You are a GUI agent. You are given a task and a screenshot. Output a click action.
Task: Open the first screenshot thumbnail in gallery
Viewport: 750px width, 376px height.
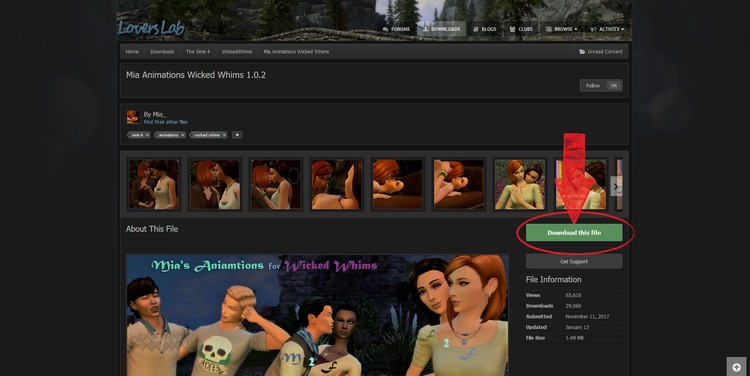coord(154,185)
